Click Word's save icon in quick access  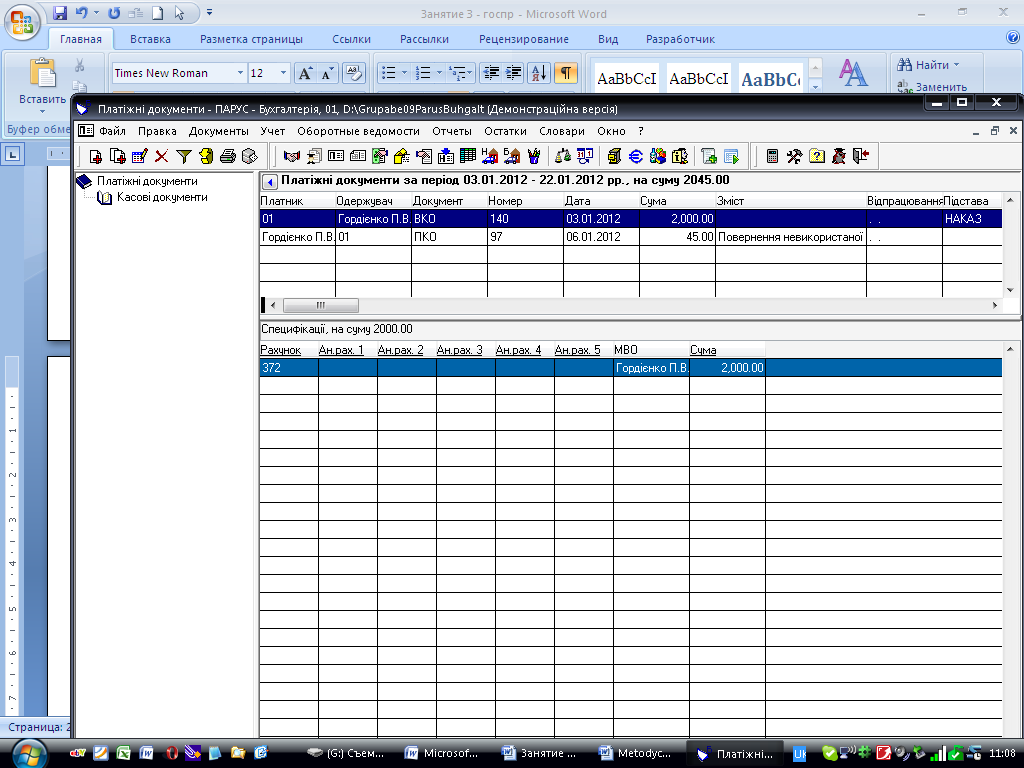[60, 12]
